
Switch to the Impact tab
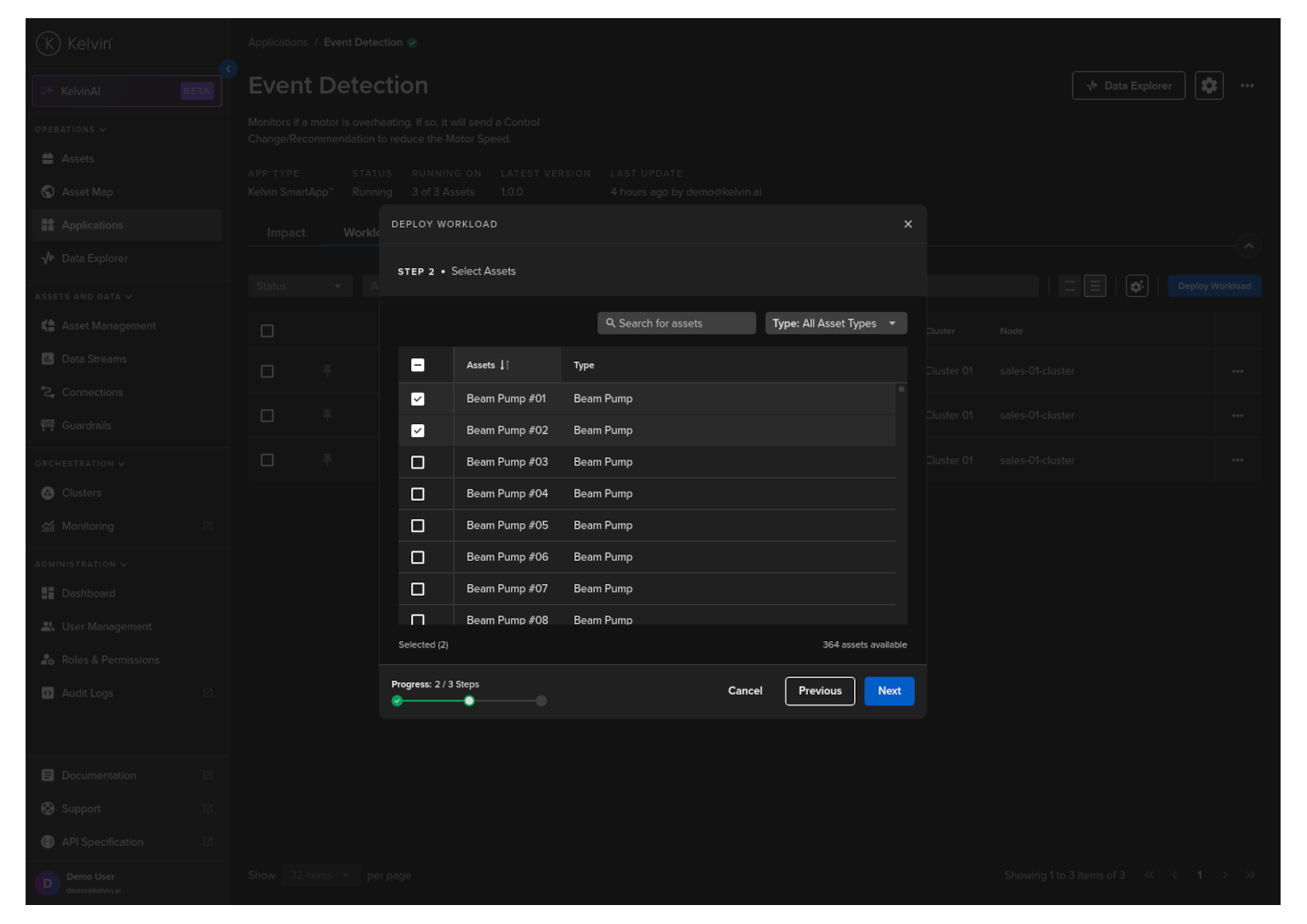tap(285, 233)
